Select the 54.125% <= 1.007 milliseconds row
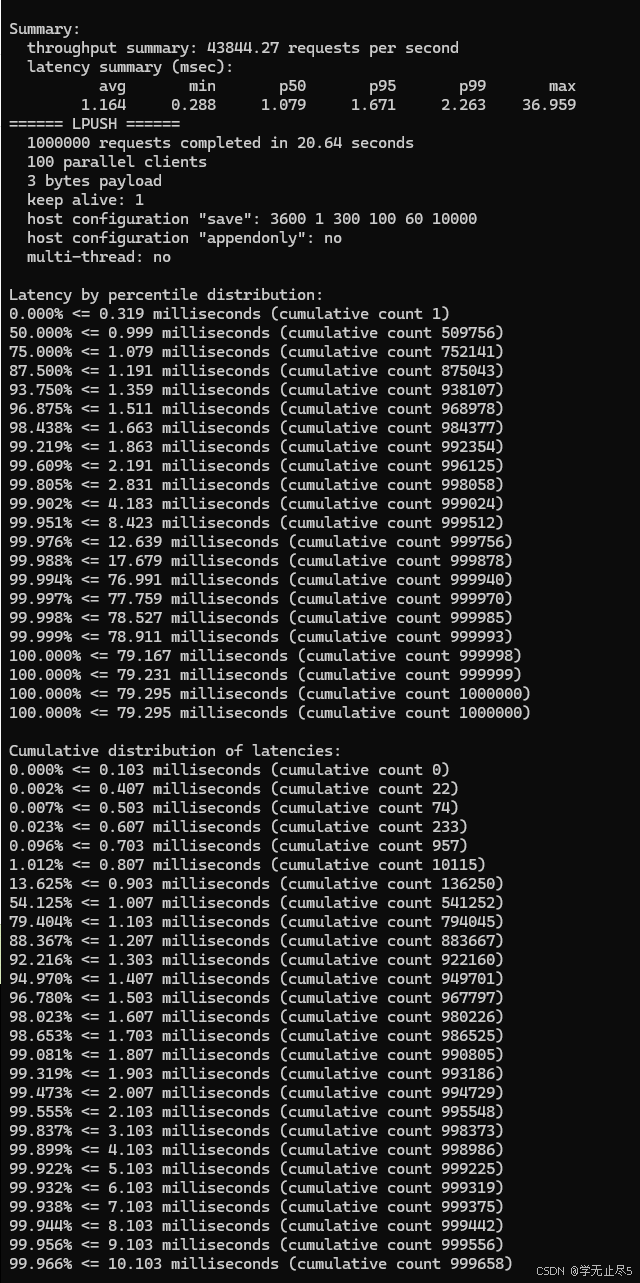 pyautogui.click(x=256, y=903)
